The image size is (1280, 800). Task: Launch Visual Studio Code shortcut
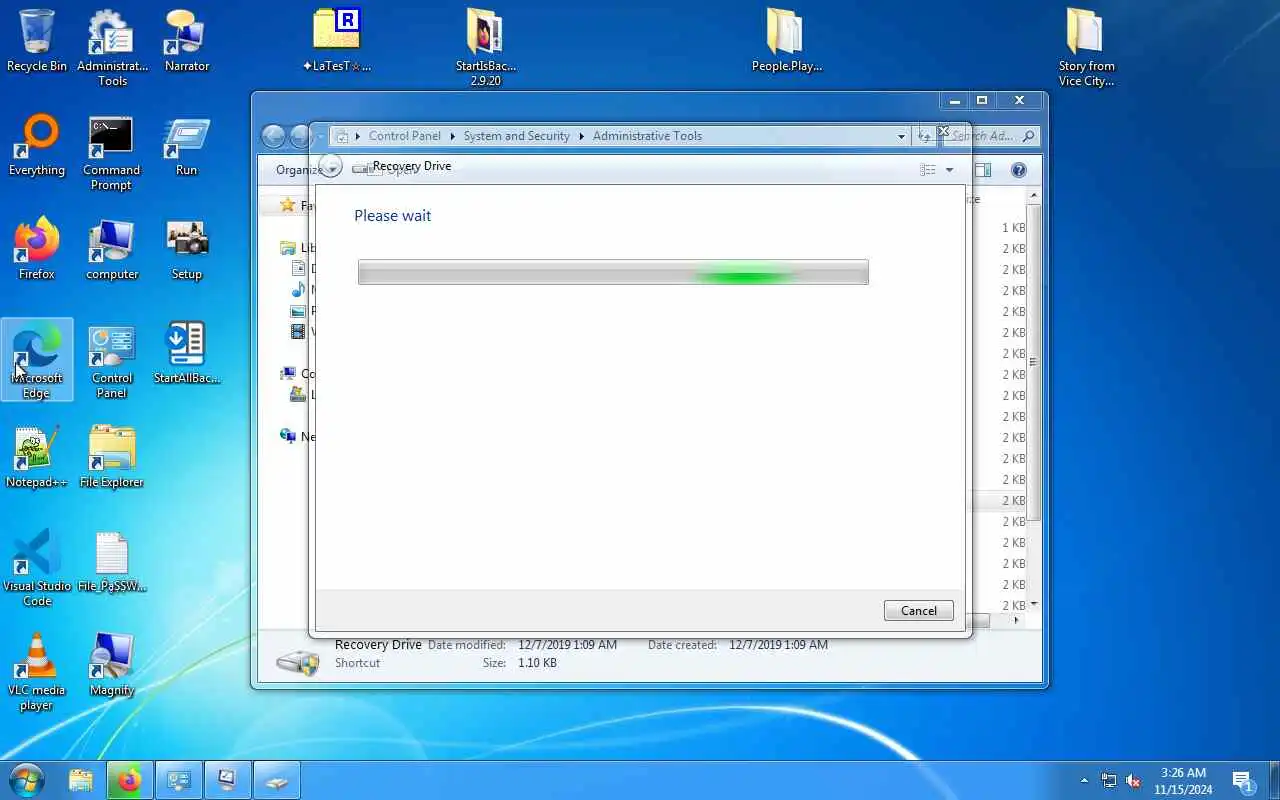(37, 567)
